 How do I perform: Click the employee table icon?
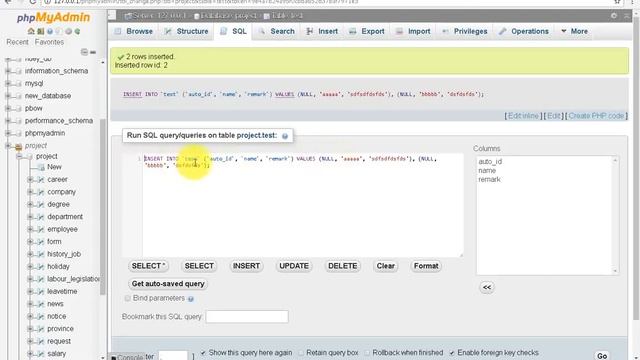pyautogui.click(x=41, y=229)
